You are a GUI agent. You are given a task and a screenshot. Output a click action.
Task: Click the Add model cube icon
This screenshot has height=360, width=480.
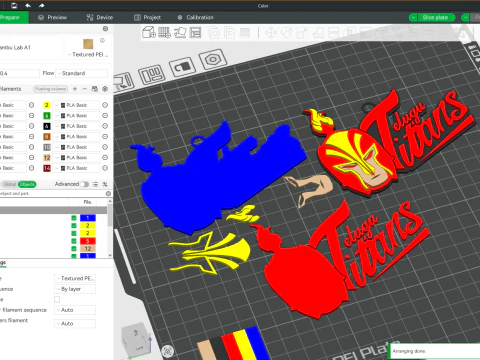tap(149, 33)
